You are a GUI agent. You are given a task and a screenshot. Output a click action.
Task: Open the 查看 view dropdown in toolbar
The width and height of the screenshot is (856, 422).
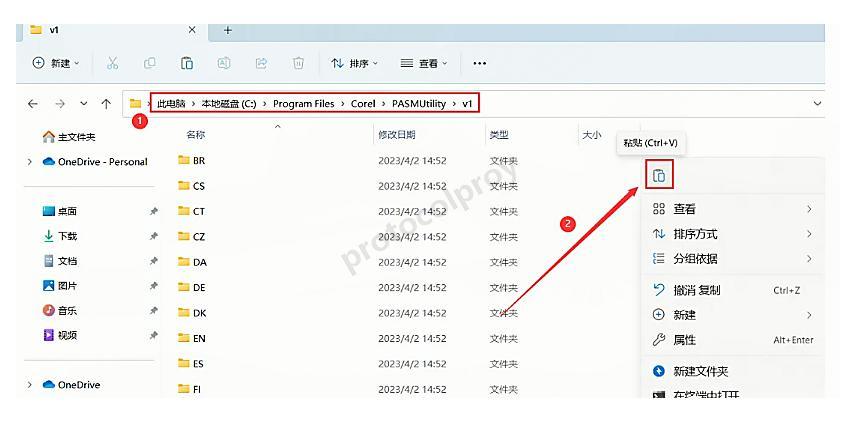point(424,63)
